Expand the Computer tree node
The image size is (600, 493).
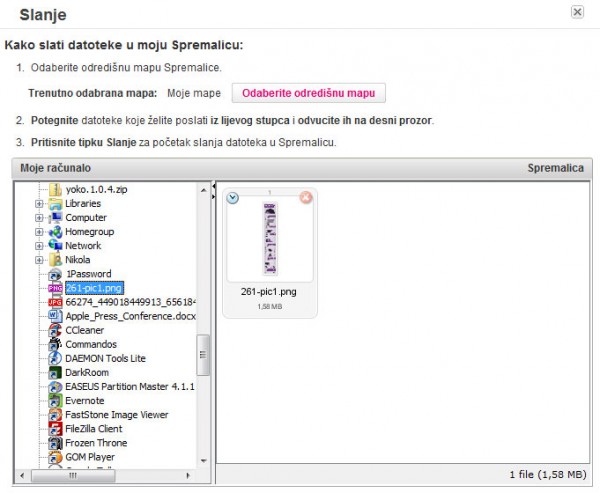[39, 218]
